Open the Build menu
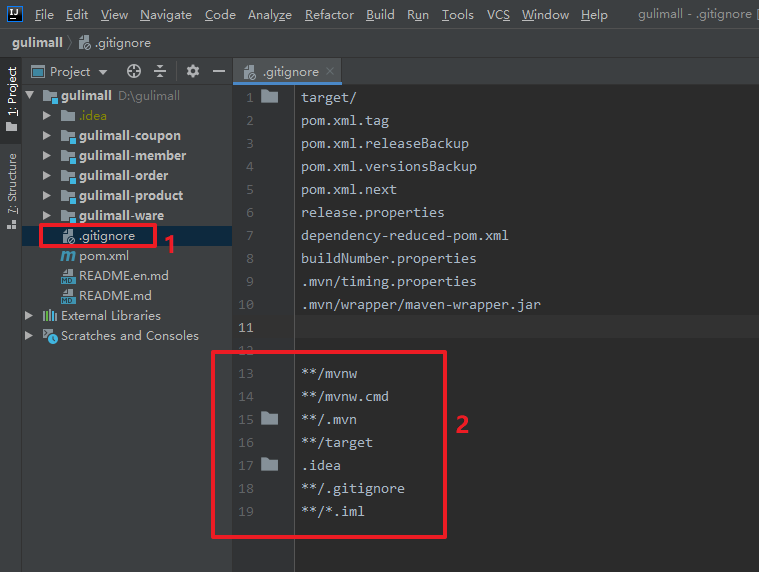 tap(380, 15)
